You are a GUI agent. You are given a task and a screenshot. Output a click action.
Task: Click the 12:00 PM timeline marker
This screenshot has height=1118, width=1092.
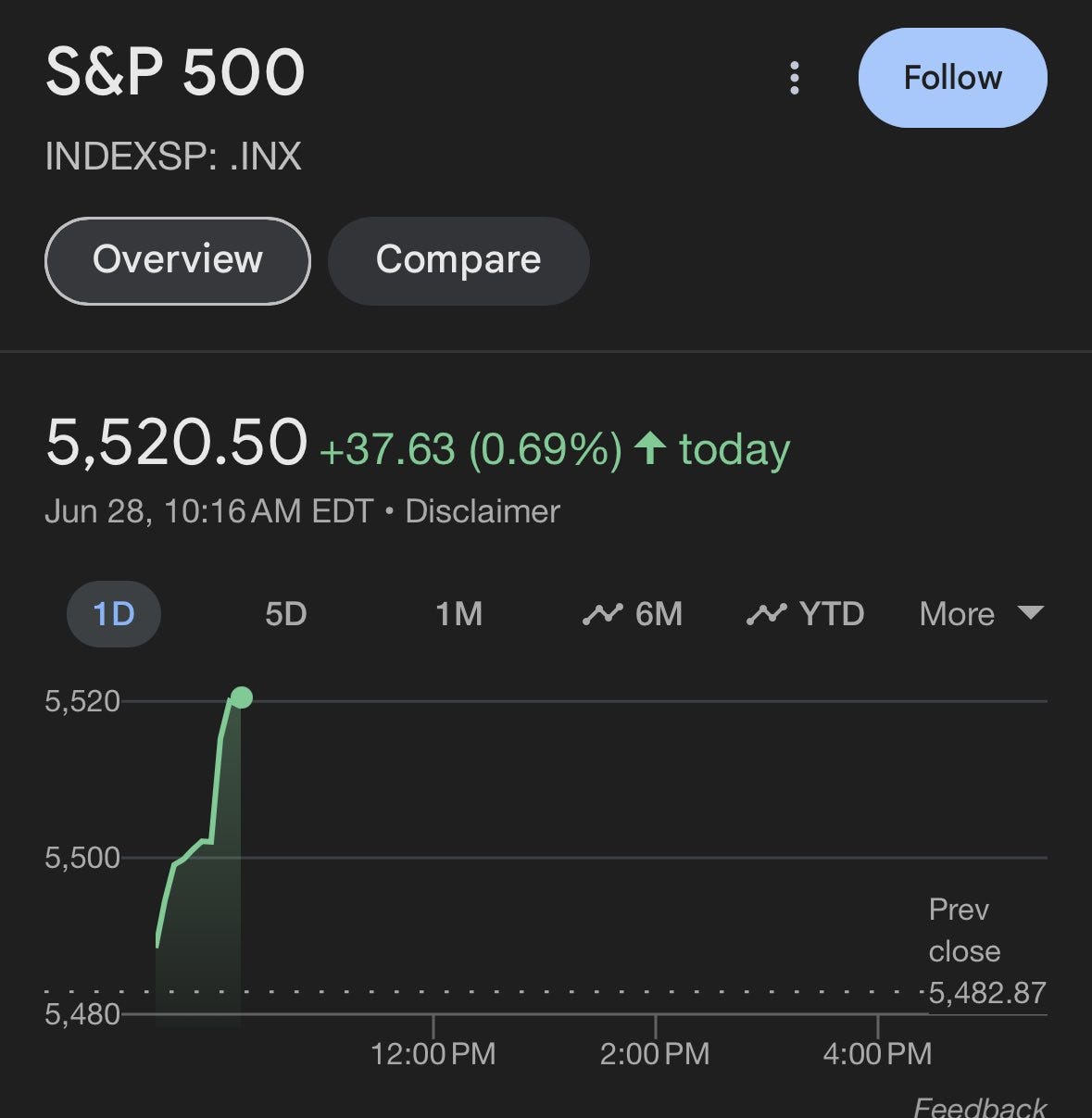[x=433, y=1053]
